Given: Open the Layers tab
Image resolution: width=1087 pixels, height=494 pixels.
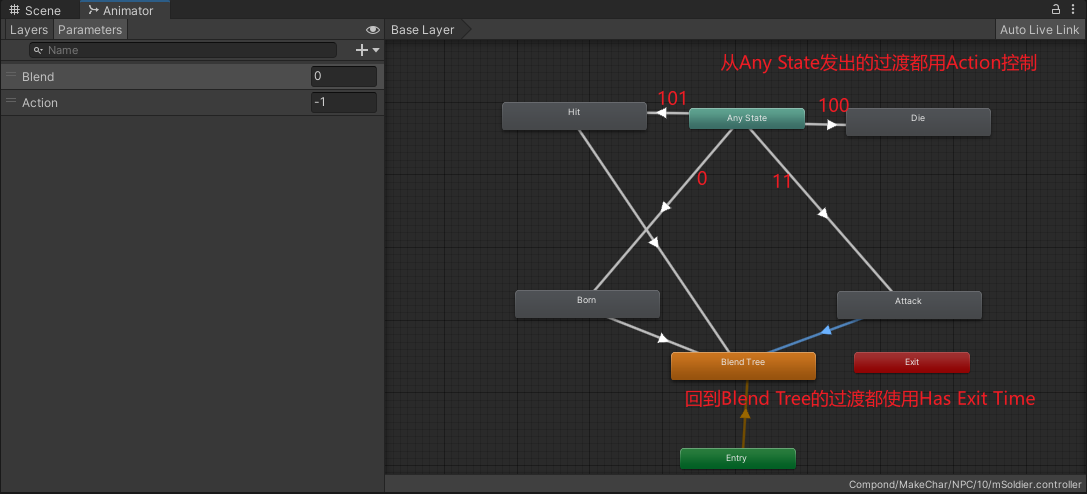Looking at the screenshot, I should [28, 30].
